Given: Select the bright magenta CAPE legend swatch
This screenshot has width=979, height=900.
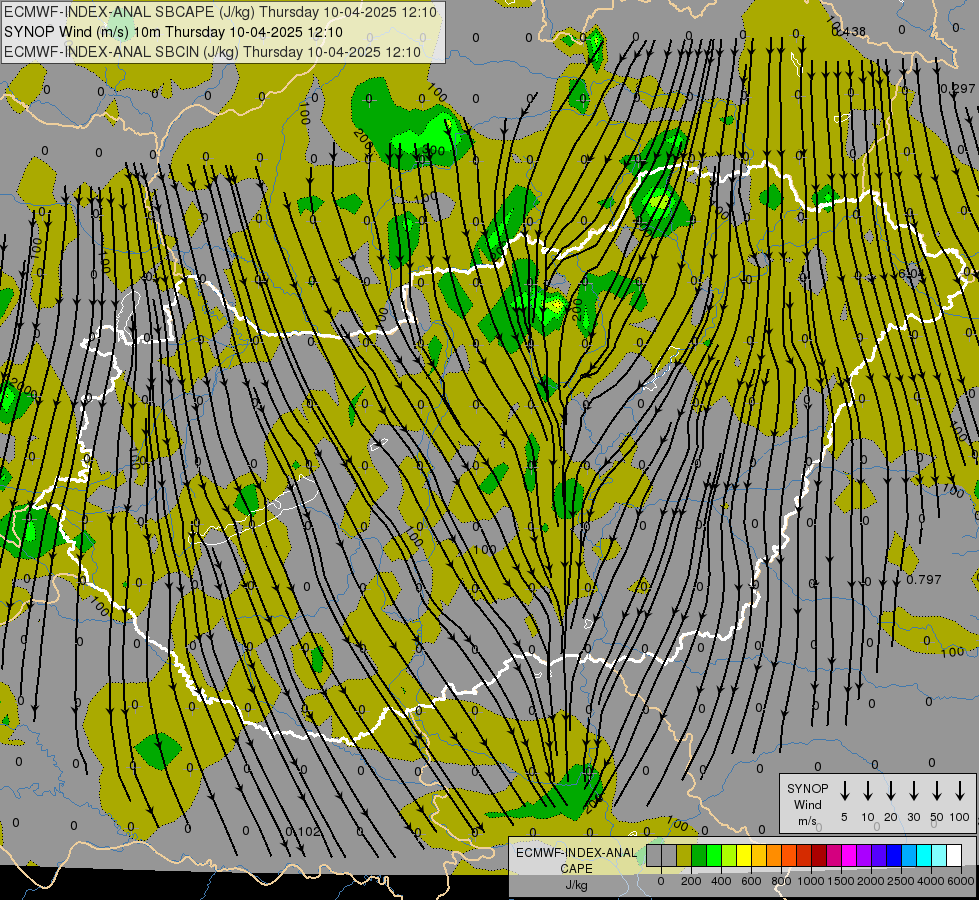Looking at the screenshot, I should click(849, 855).
